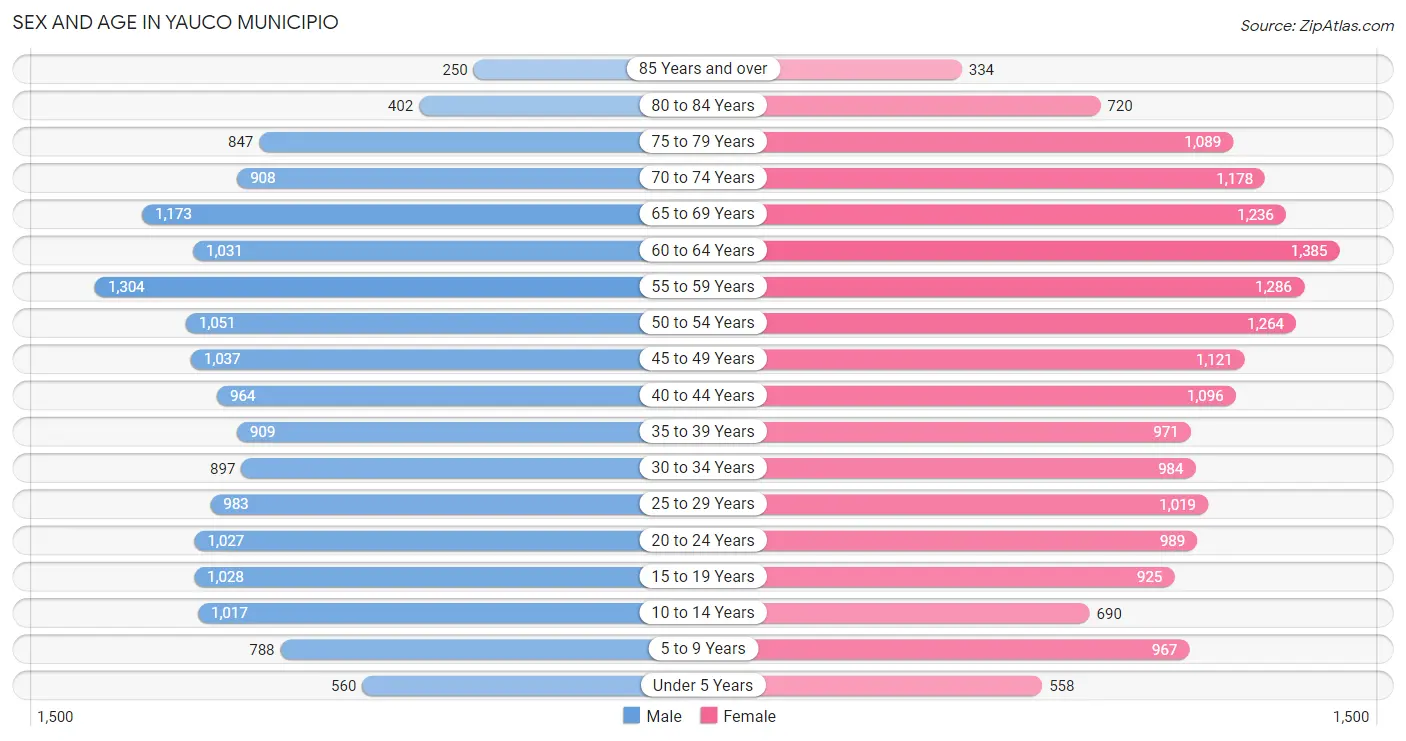Select the 65 to 69 Years label
The height and width of the screenshot is (741, 1406).
pos(703,213)
